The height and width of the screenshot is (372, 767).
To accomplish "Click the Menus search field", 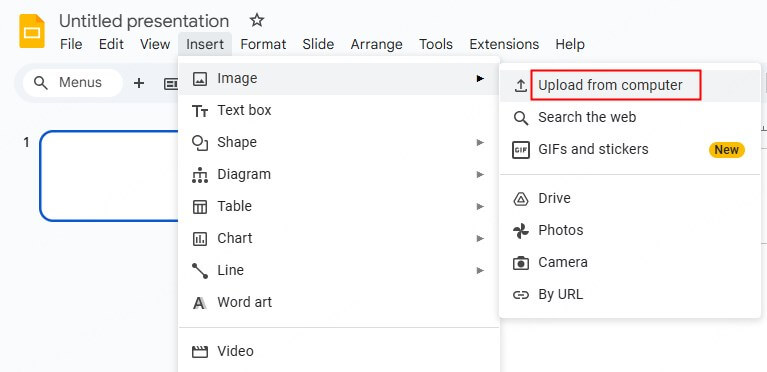I will click(x=72, y=83).
